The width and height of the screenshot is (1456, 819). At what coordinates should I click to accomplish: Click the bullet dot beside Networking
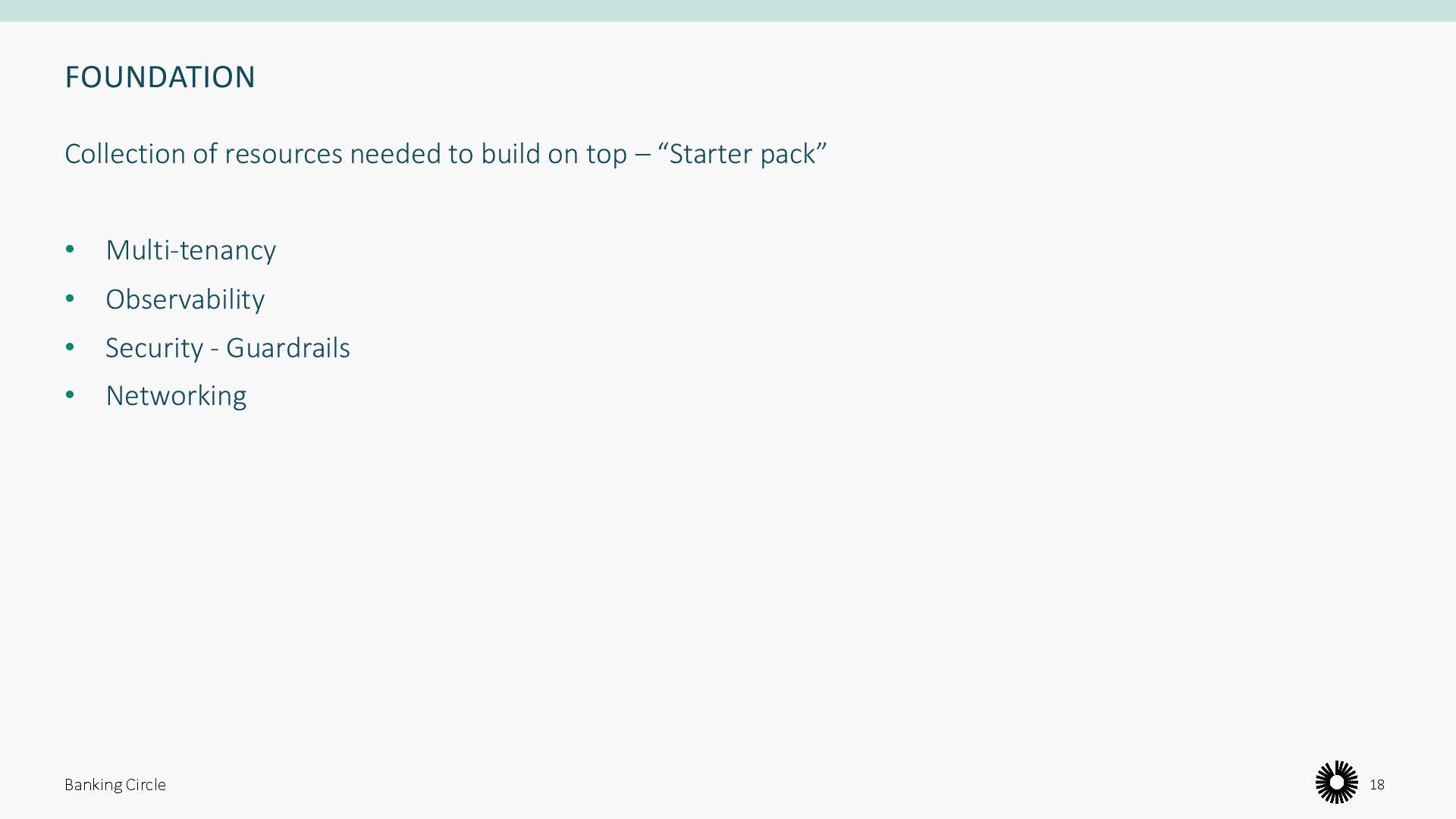71,395
